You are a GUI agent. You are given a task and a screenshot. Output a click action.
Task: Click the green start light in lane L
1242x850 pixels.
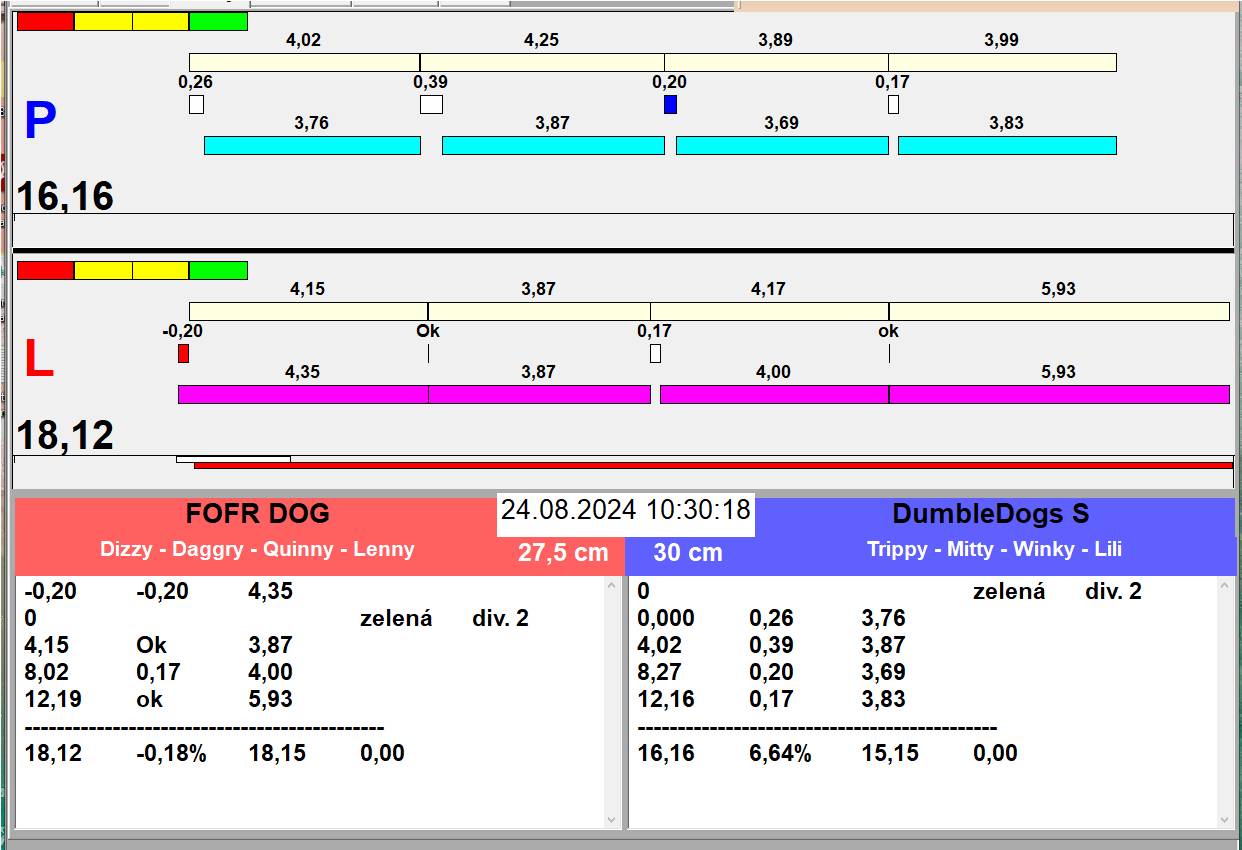point(218,270)
